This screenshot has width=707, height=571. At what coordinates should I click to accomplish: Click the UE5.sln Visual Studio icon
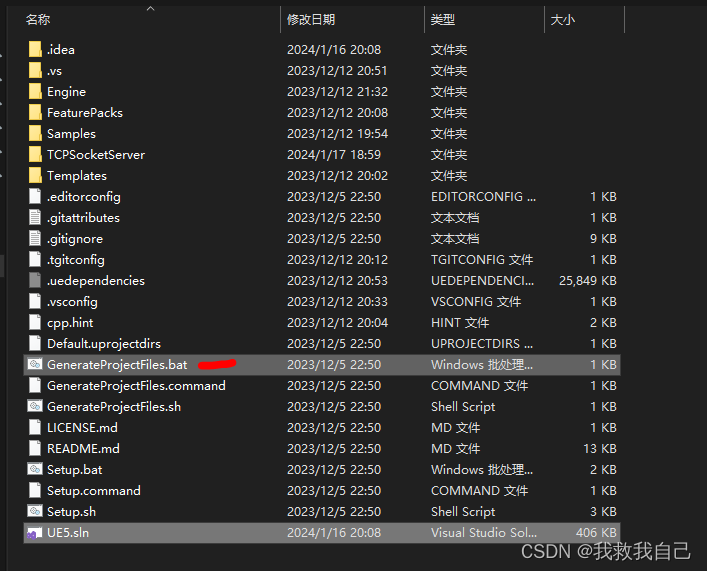(35, 533)
